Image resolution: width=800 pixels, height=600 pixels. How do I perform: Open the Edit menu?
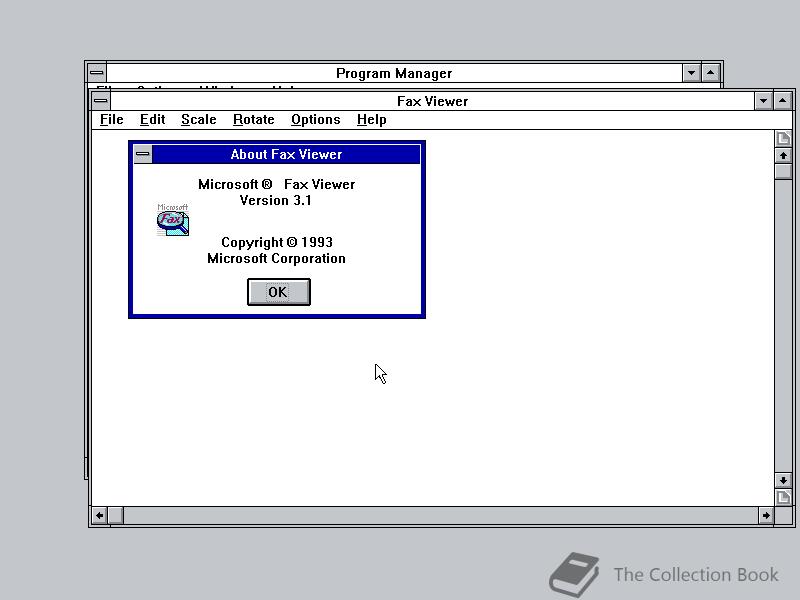(153, 119)
